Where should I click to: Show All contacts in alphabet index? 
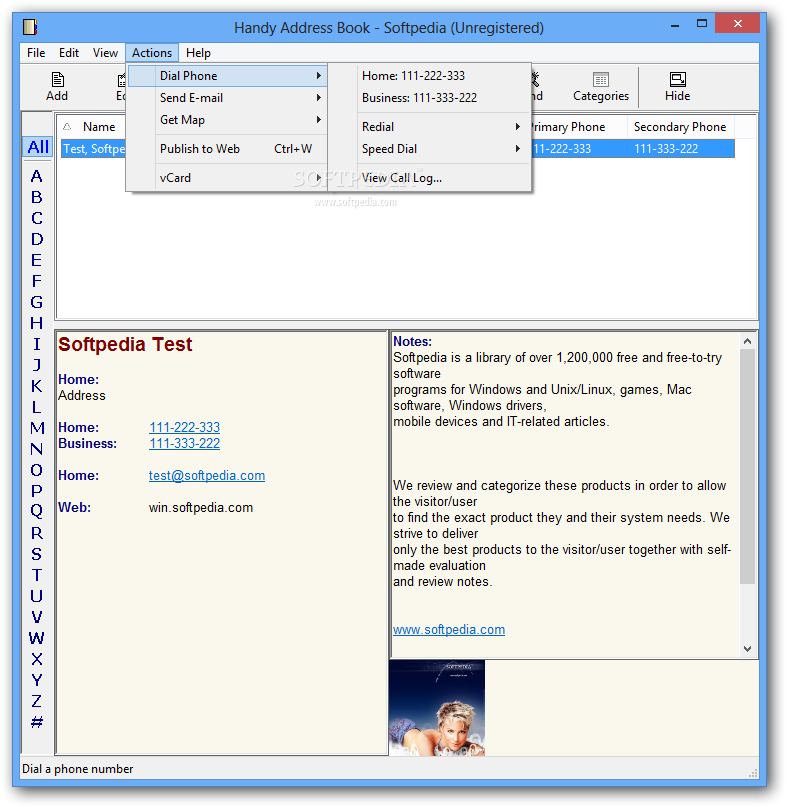click(x=38, y=147)
